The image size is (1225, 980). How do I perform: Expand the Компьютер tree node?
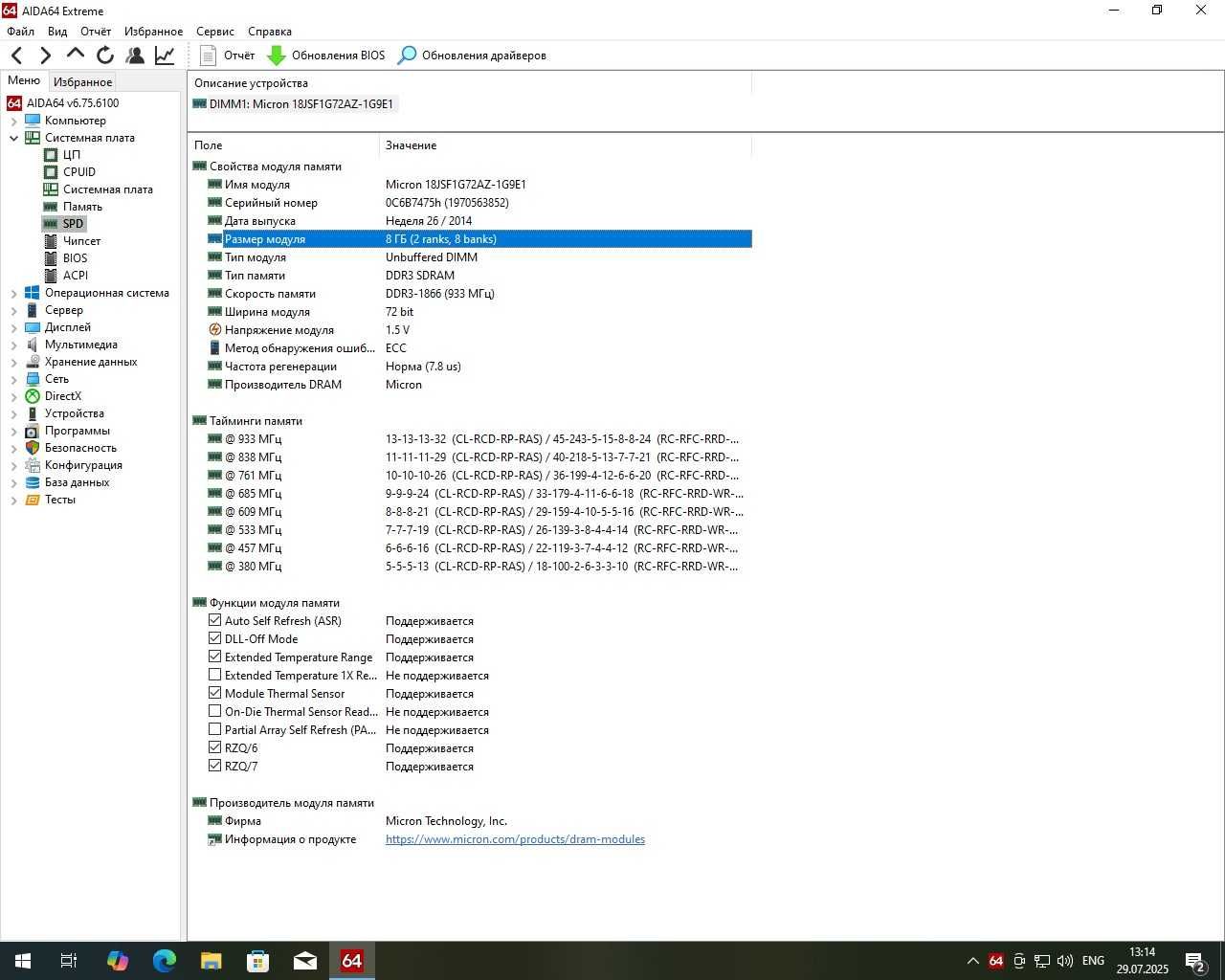[13, 121]
